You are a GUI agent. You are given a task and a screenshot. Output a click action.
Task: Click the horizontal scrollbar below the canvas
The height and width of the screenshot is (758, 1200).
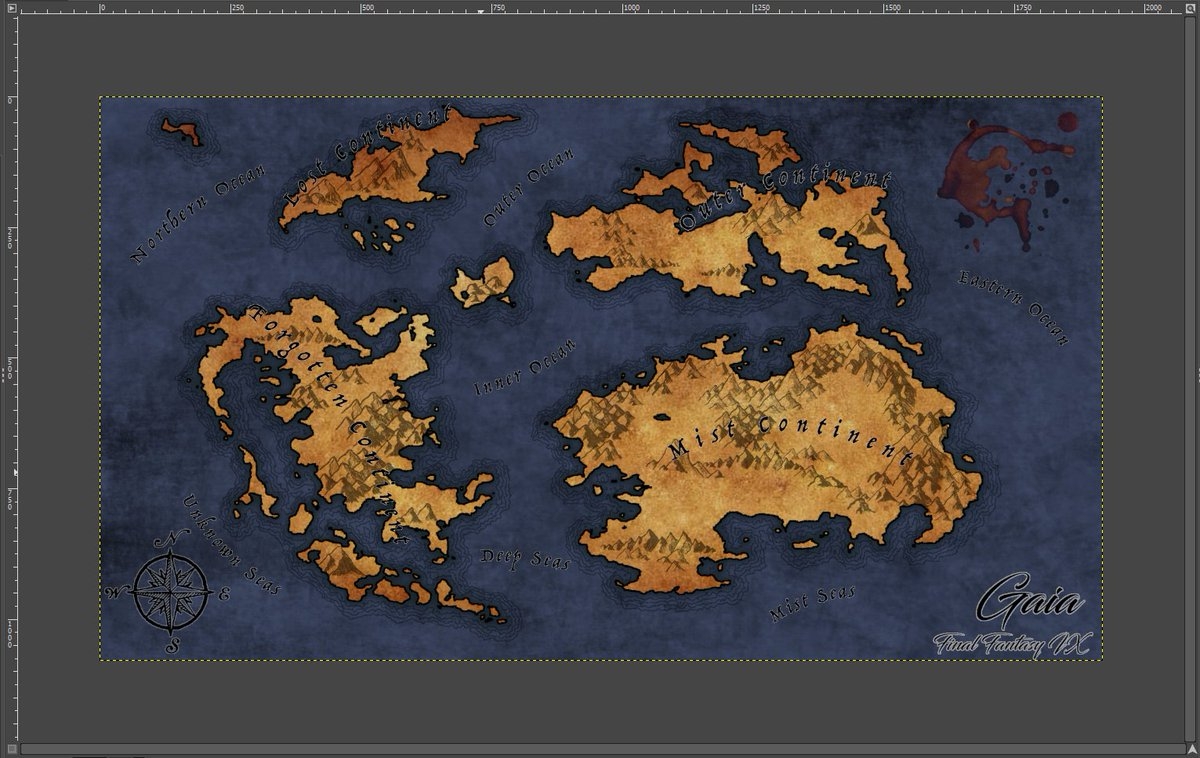(x=600, y=747)
